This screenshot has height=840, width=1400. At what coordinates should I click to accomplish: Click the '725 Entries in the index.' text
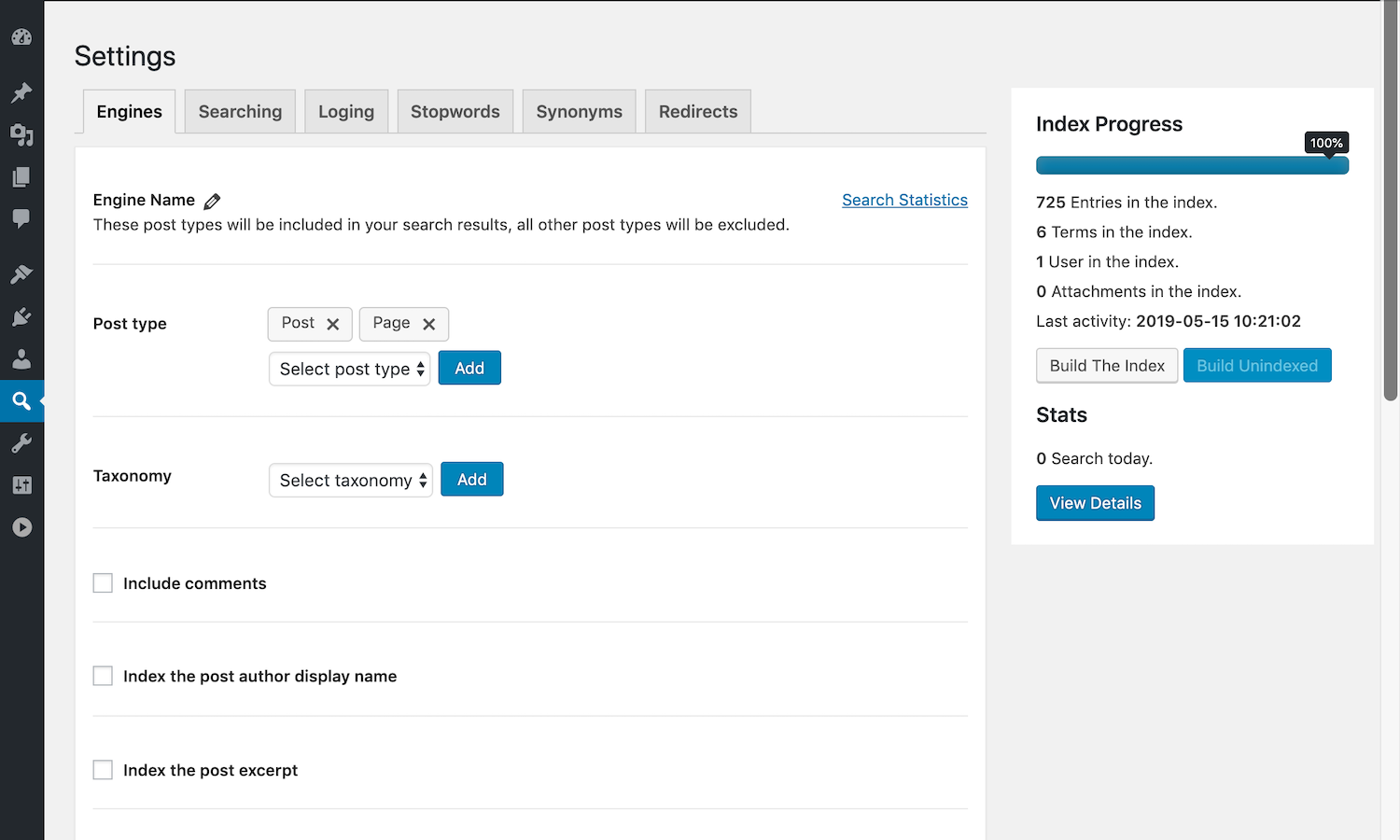tap(1127, 203)
